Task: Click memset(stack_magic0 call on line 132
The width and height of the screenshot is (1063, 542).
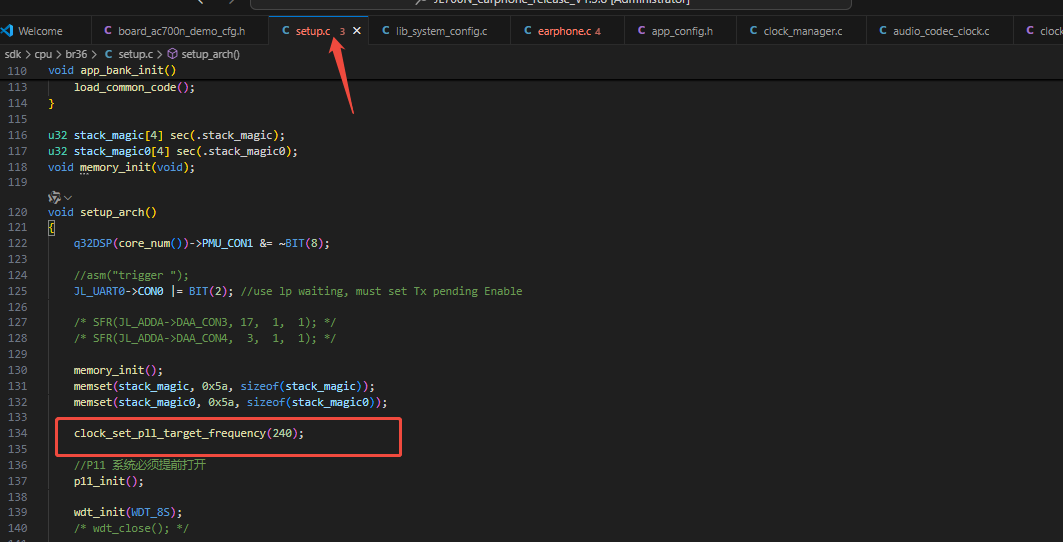Action: click(230, 402)
